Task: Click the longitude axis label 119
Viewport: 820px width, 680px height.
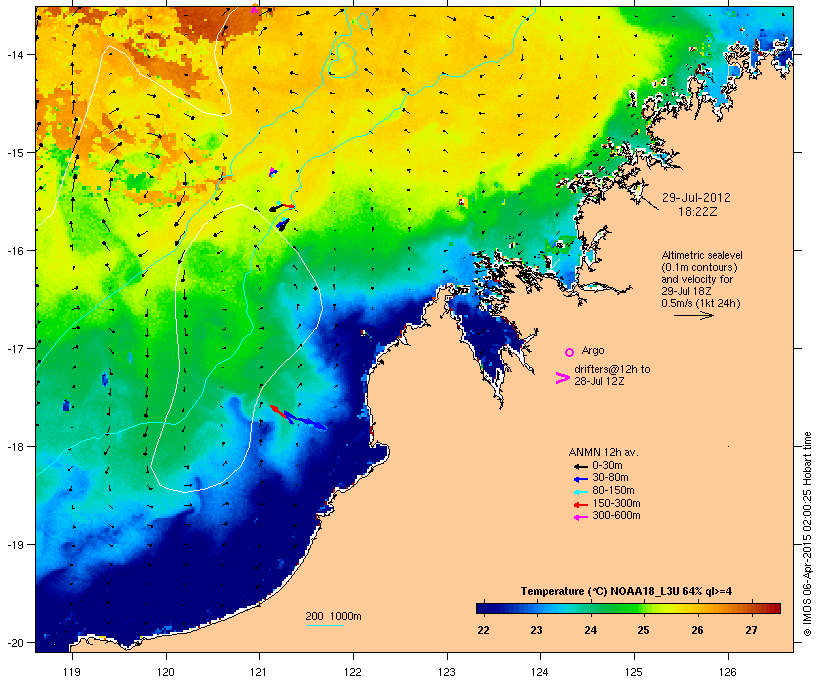Action: [72, 672]
